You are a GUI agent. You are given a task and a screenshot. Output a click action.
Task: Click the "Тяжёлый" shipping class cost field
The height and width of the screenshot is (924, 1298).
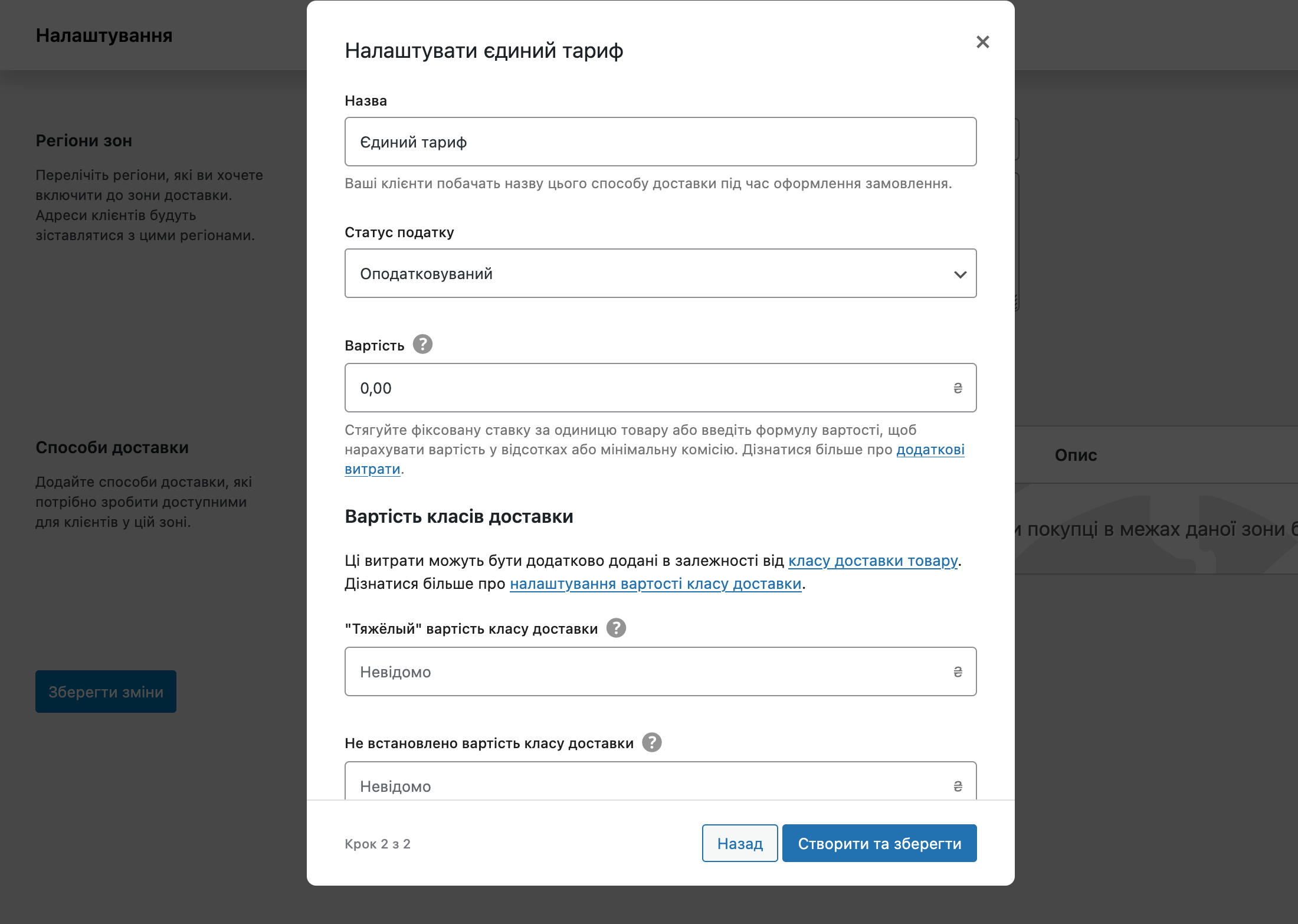[660, 671]
